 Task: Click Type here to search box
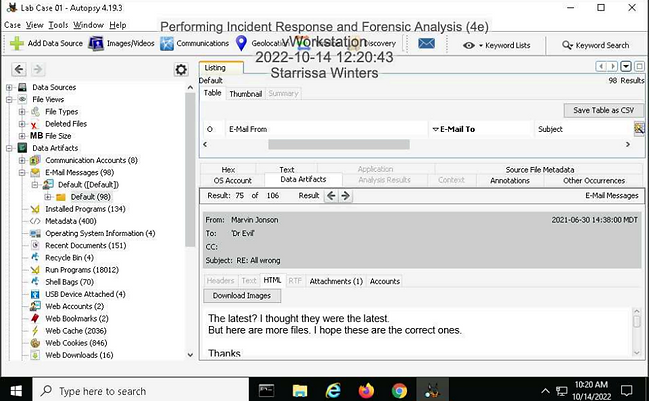[x=141, y=391]
